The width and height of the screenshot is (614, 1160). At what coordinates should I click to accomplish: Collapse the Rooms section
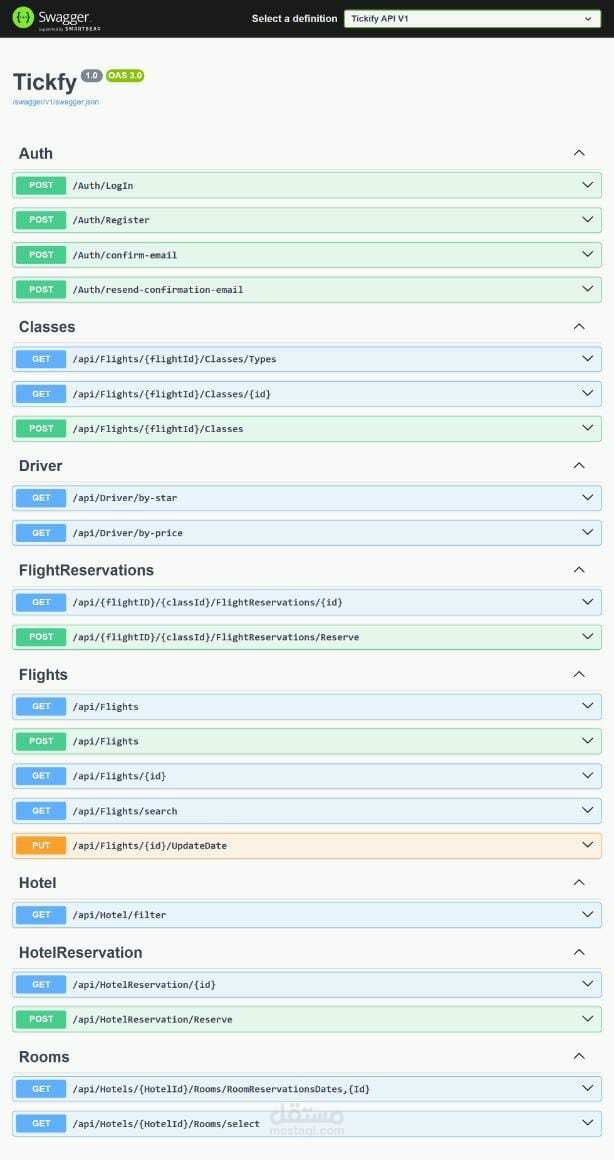579,1056
